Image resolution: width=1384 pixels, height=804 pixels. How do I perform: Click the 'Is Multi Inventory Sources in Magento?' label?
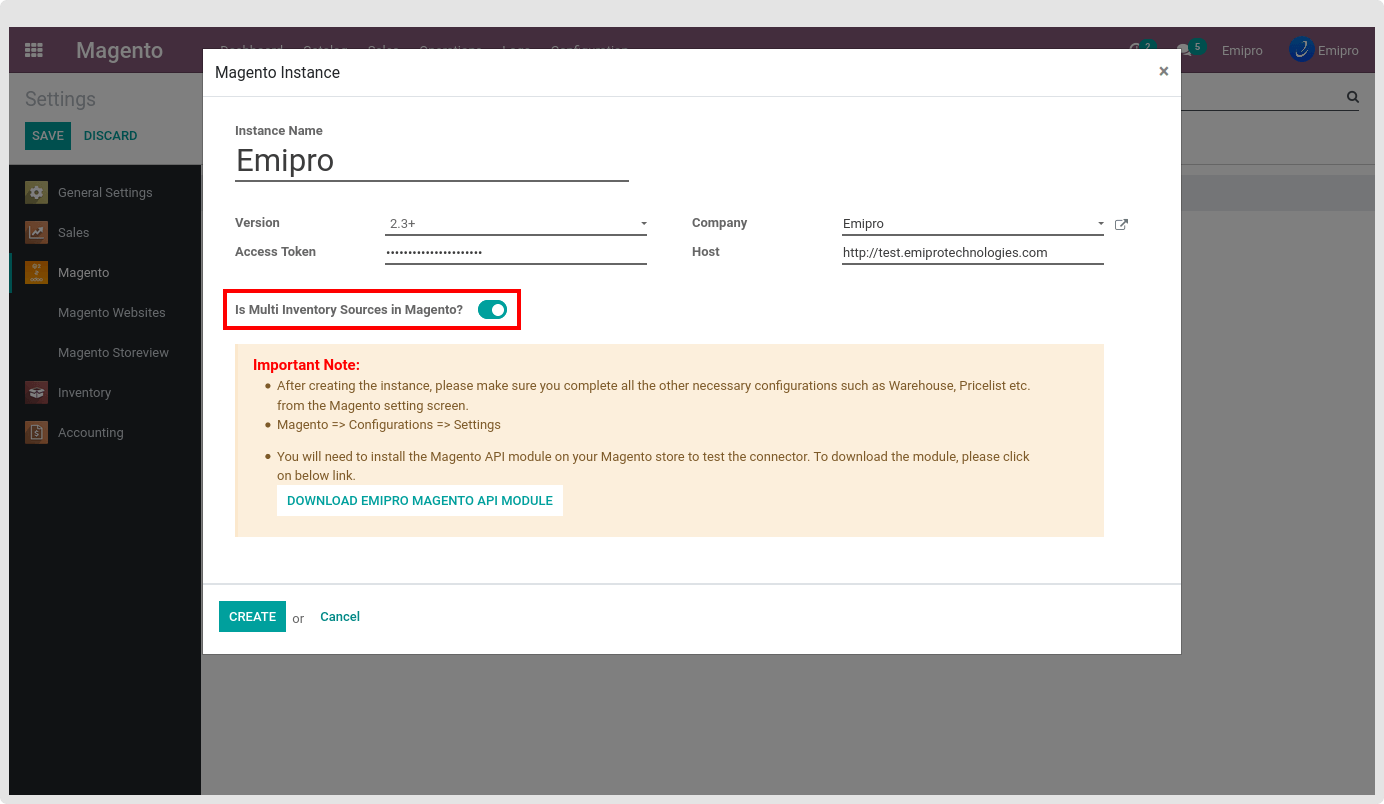pyautogui.click(x=349, y=310)
